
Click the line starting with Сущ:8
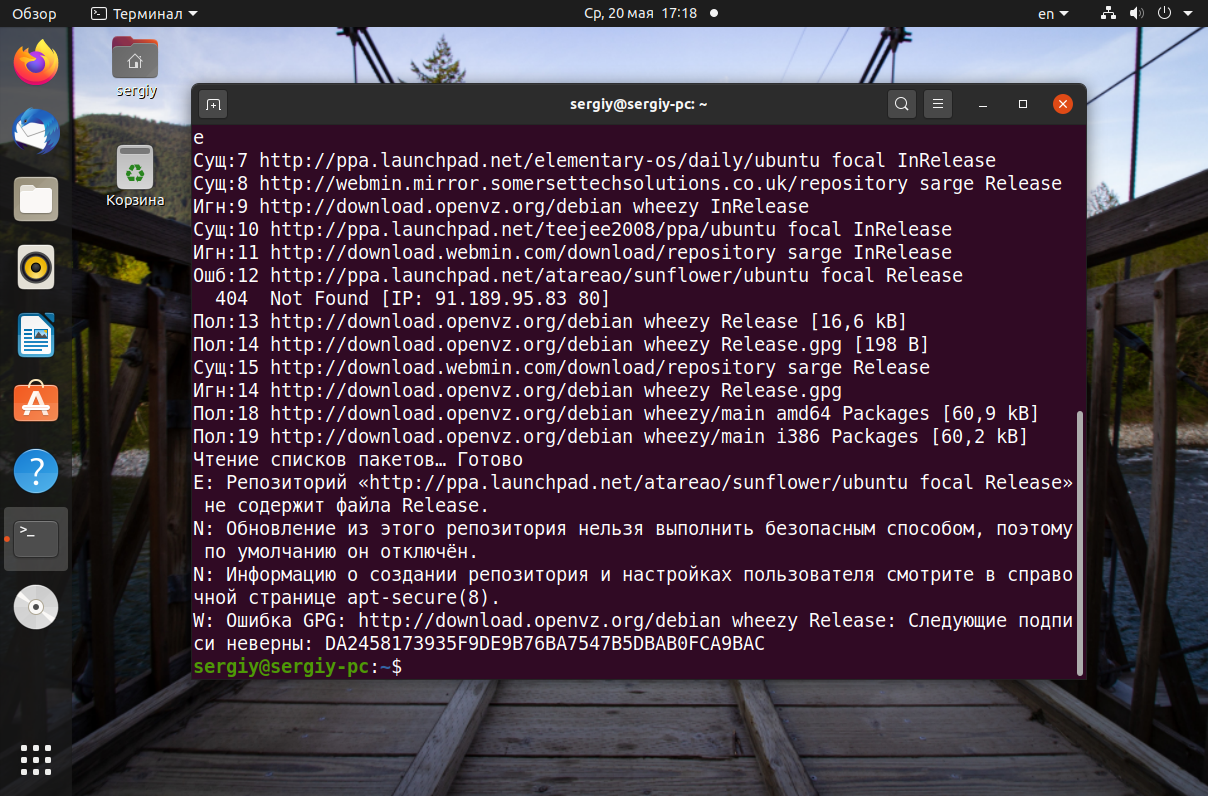click(x=627, y=184)
